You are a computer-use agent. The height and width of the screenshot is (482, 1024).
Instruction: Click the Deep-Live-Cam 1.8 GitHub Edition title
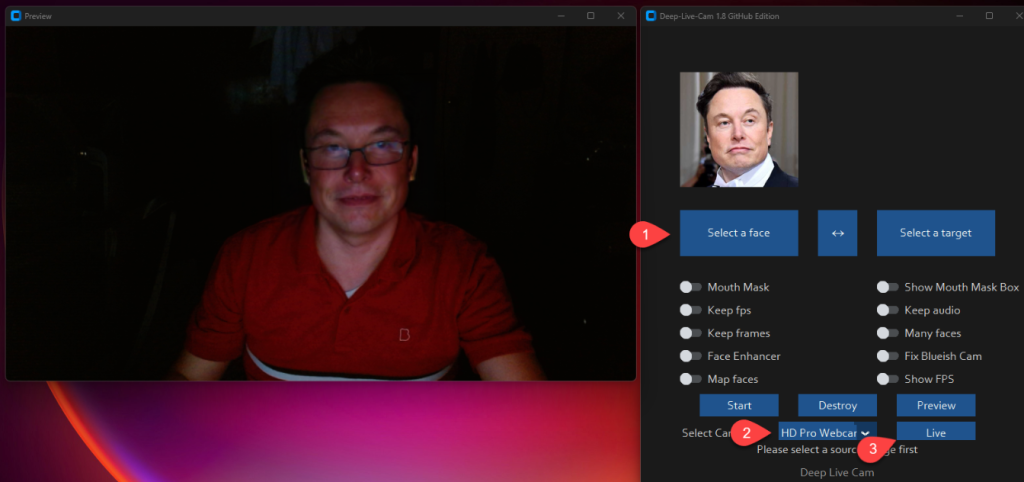point(719,16)
